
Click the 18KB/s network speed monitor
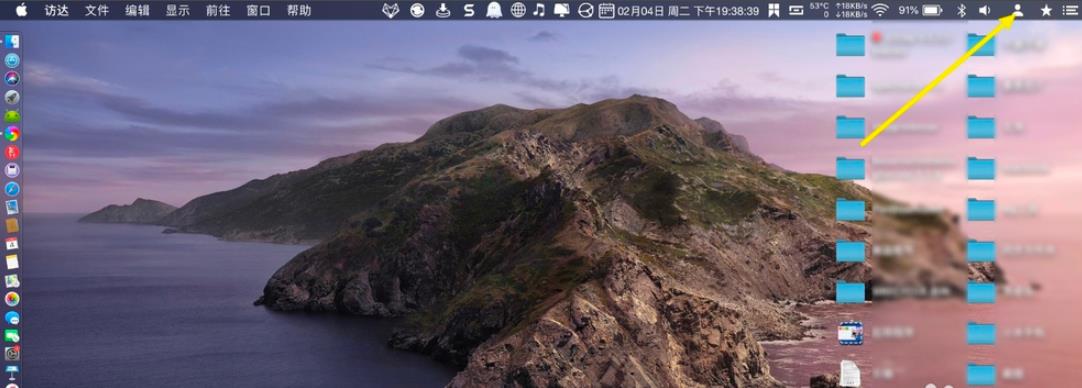click(x=852, y=10)
